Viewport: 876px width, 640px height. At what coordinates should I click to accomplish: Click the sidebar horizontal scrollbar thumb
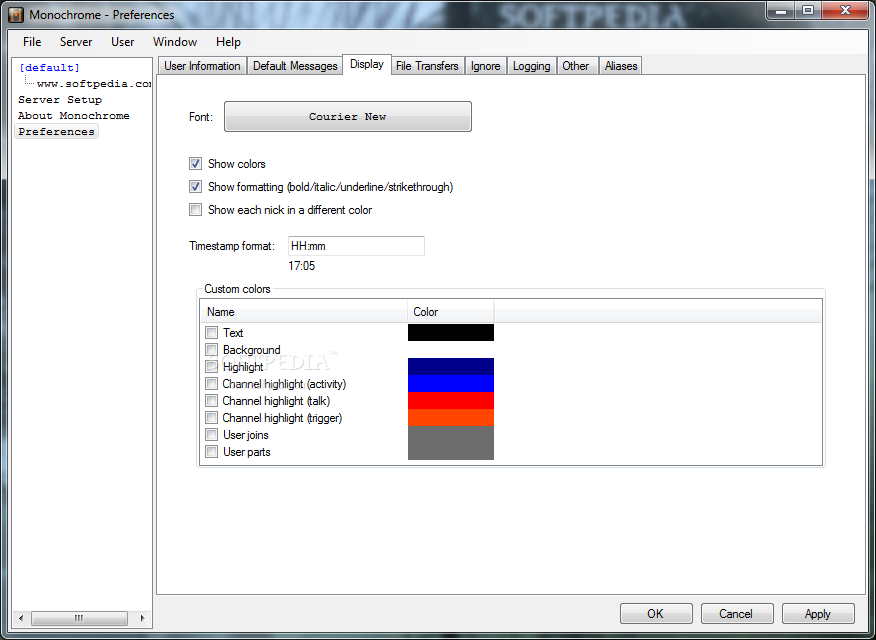point(79,618)
